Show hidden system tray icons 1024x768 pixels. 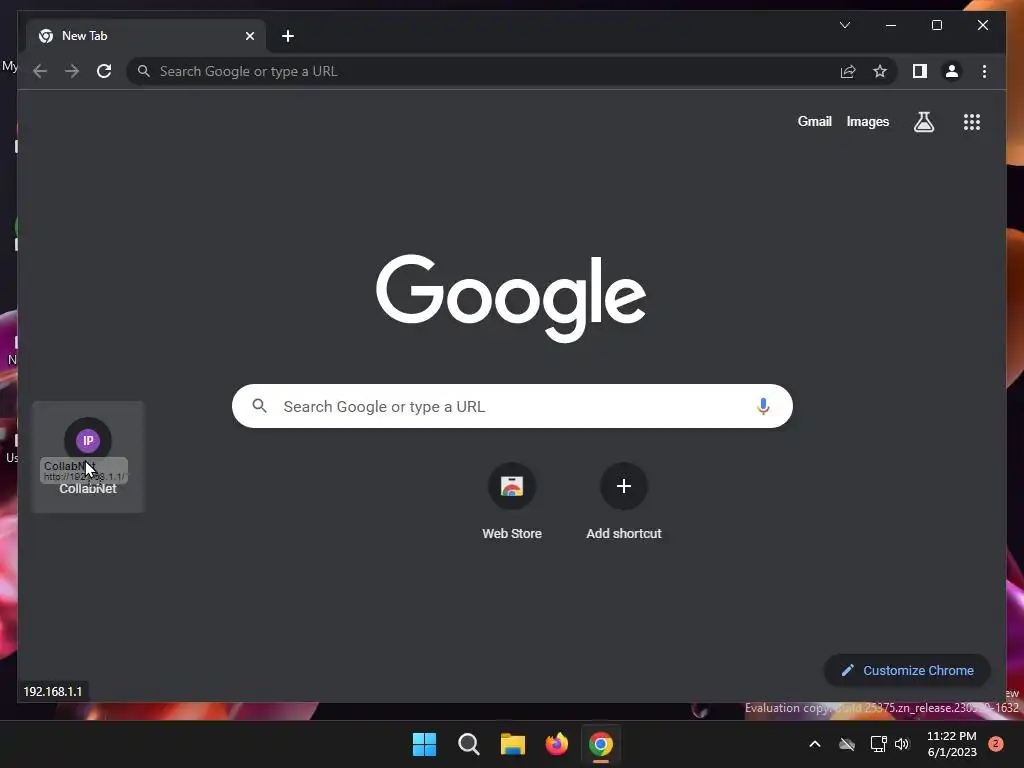click(x=814, y=744)
